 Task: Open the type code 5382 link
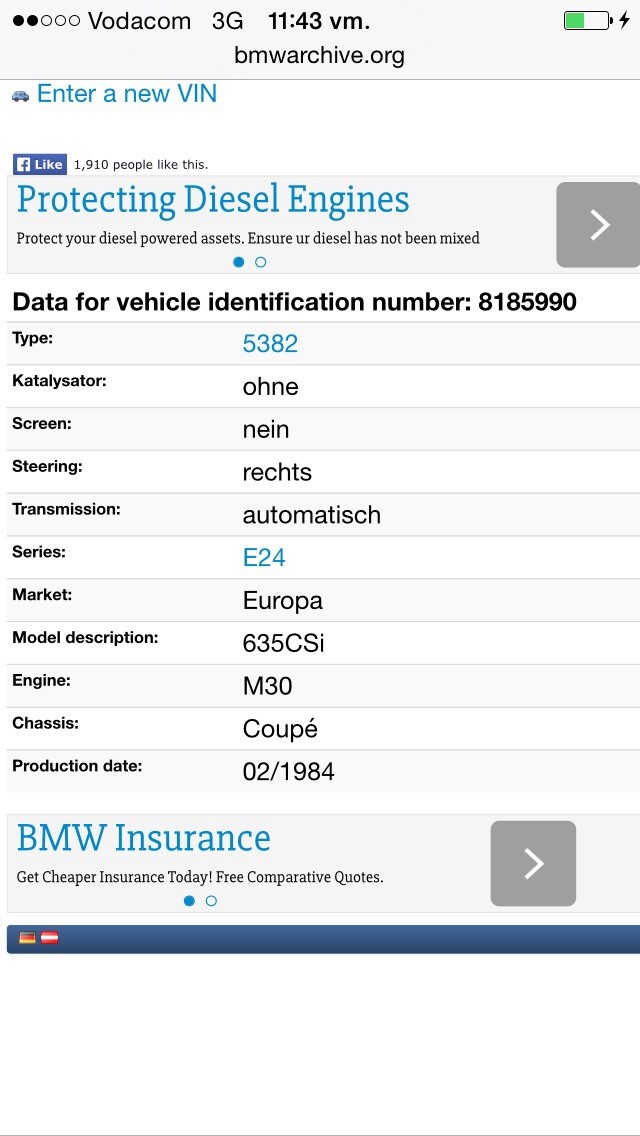click(x=270, y=343)
